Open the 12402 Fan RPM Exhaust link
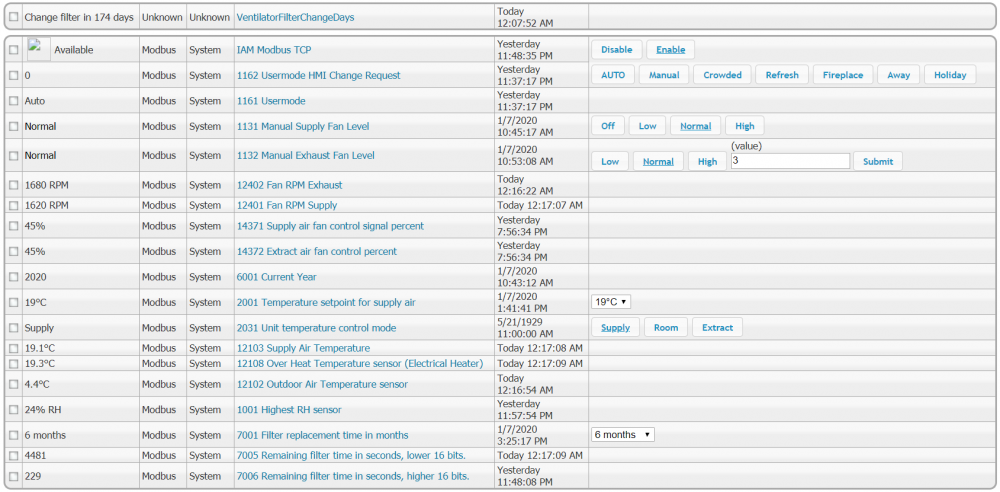 pyautogui.click(x=289, y=185)
